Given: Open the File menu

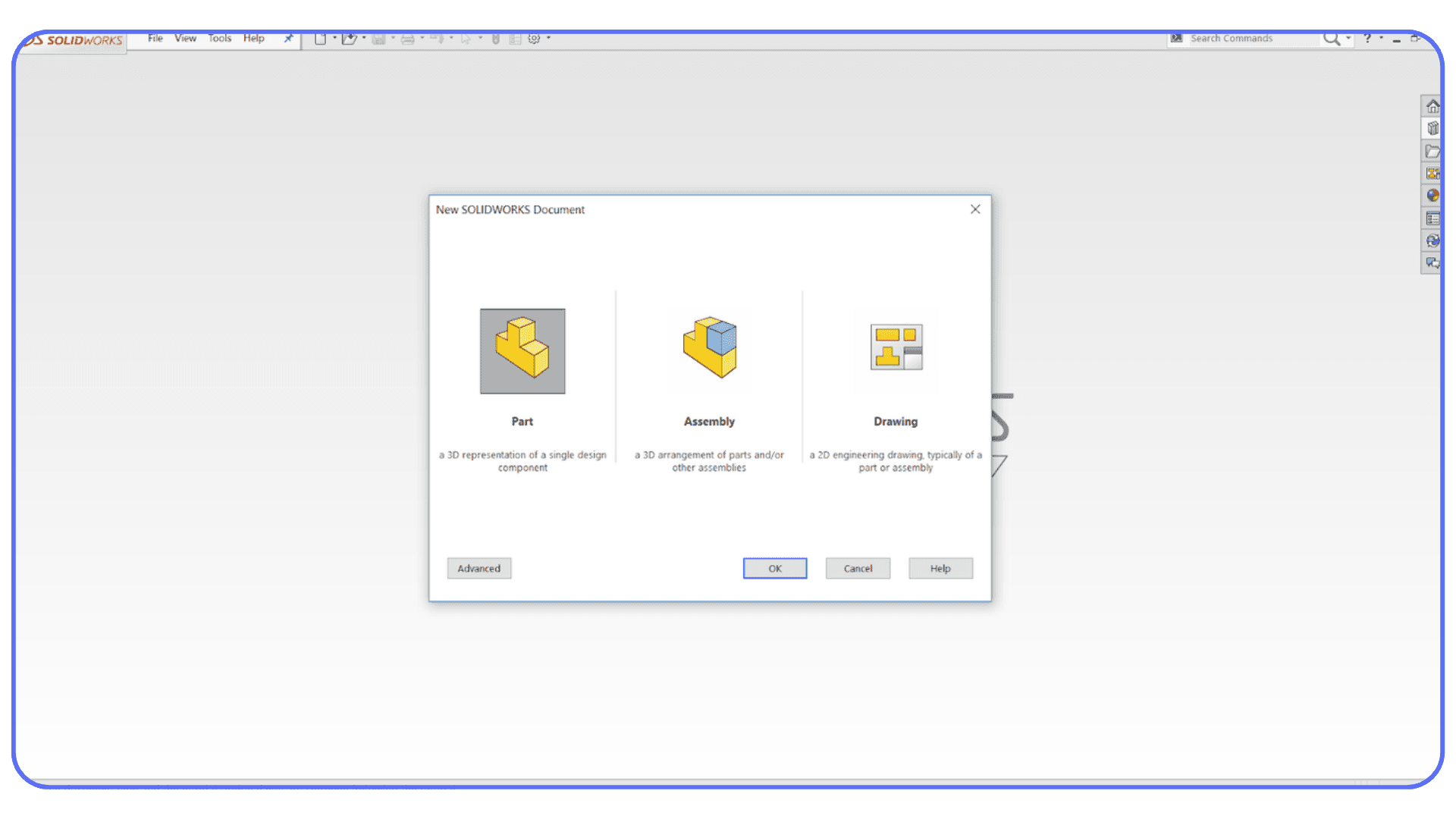Looking at the screenshot, I should [155, 38].
